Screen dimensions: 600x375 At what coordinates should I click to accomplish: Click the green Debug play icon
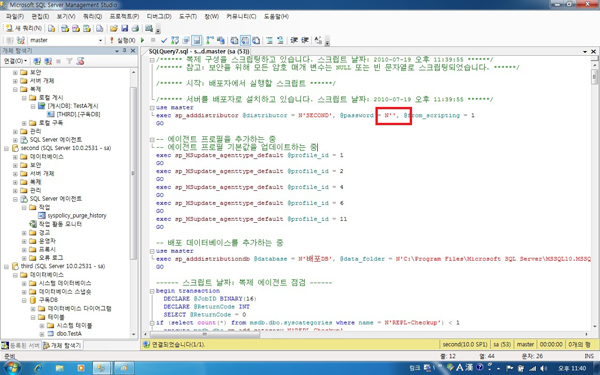(142, 40)
